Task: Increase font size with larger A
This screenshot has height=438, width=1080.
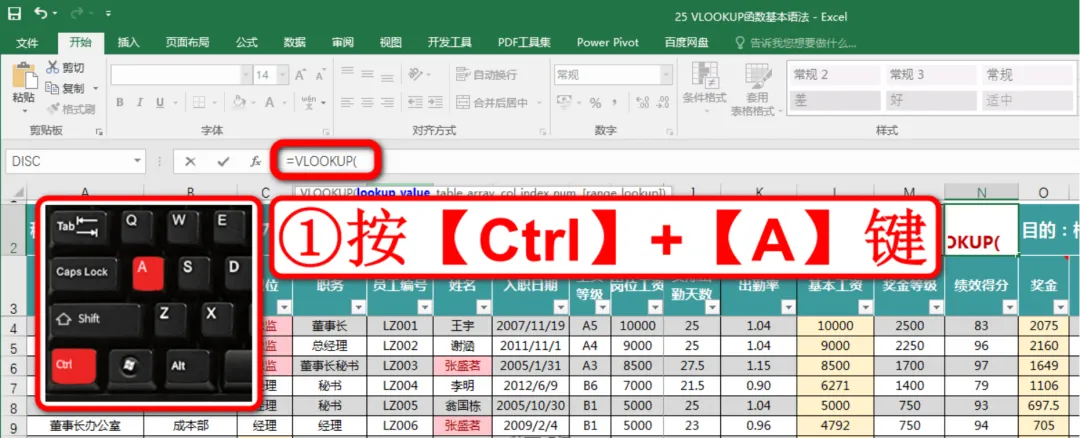Action: tap(300, 75)
